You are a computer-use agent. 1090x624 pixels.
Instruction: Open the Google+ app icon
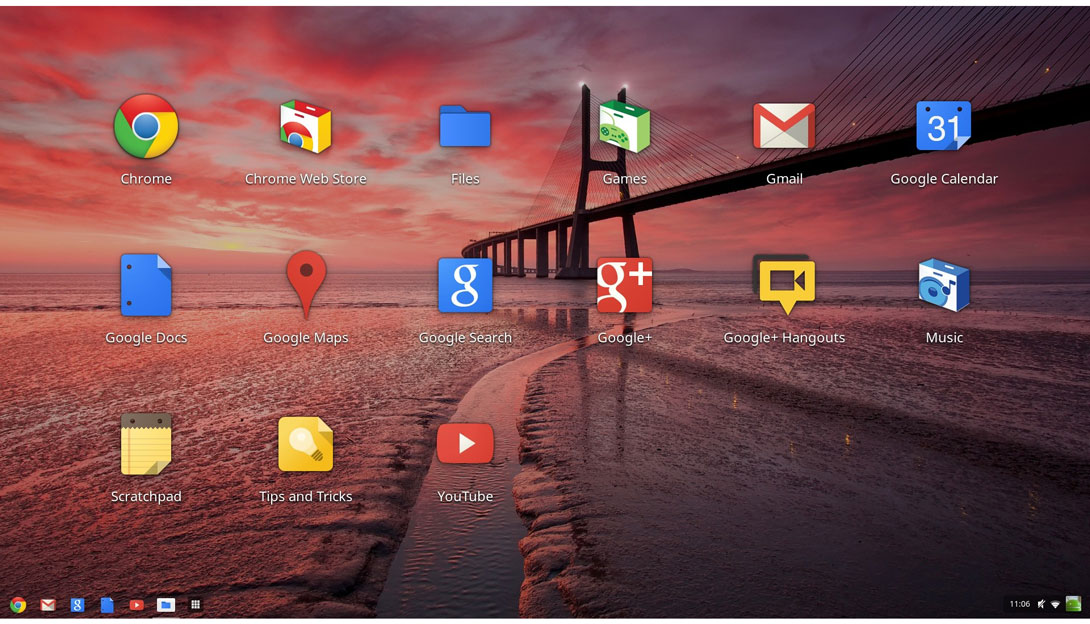(x=624, y=285)
